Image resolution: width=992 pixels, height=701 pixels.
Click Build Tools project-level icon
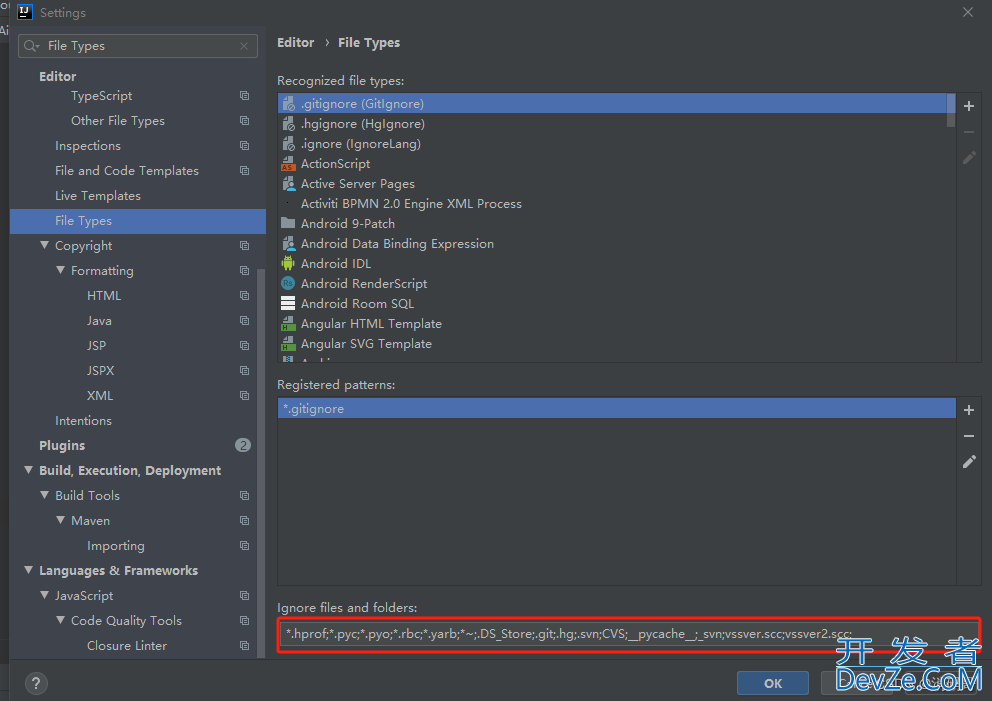[x=244, y=495]
